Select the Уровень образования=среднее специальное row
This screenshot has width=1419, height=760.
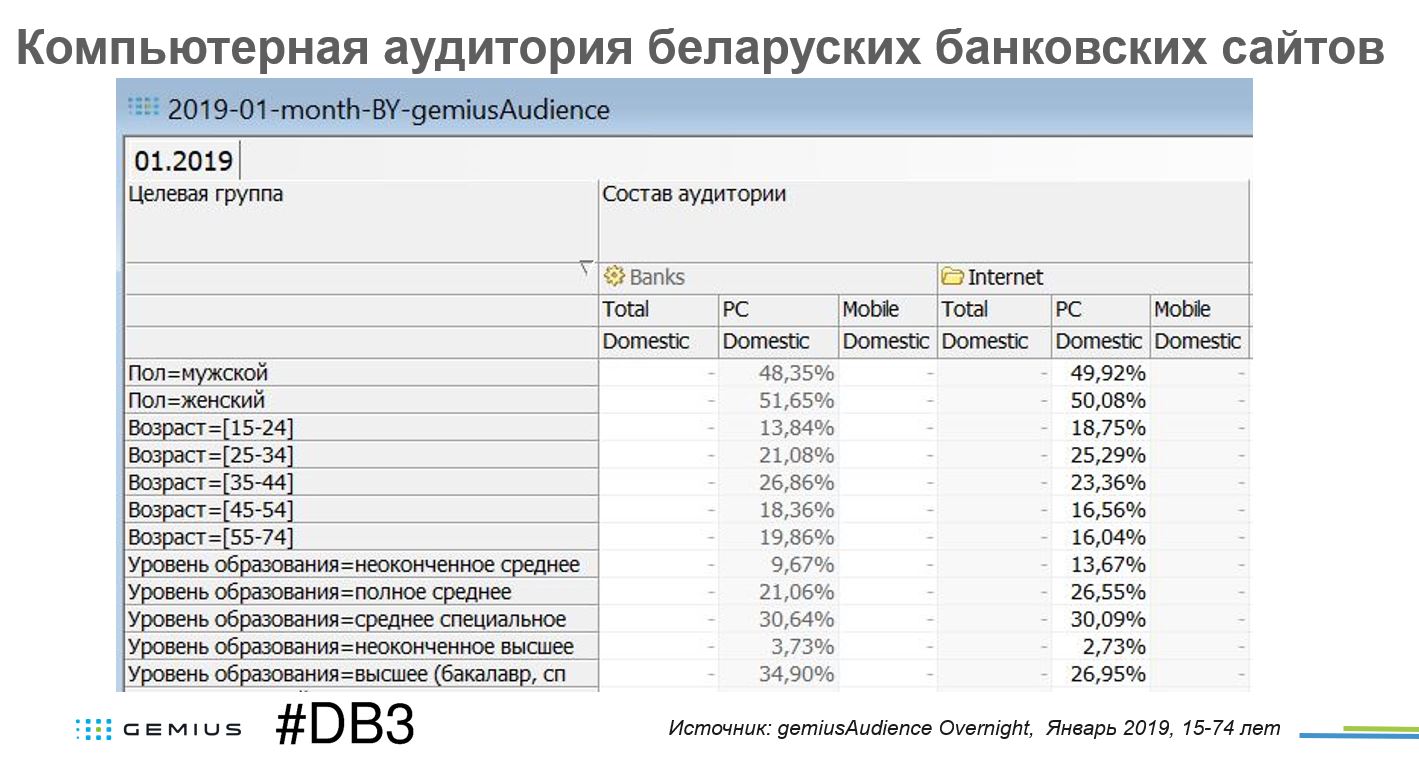pyautogui.click(x=346, y=619)
